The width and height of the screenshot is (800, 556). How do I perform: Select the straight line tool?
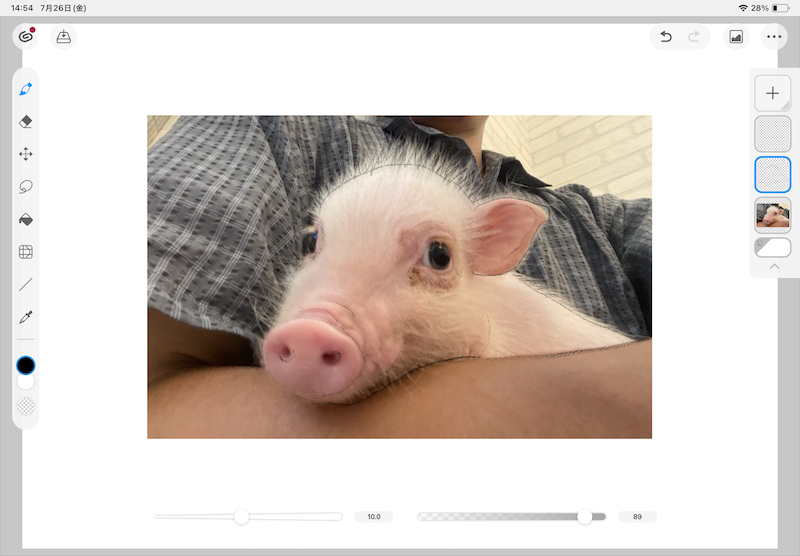click(x=26, y=285)
